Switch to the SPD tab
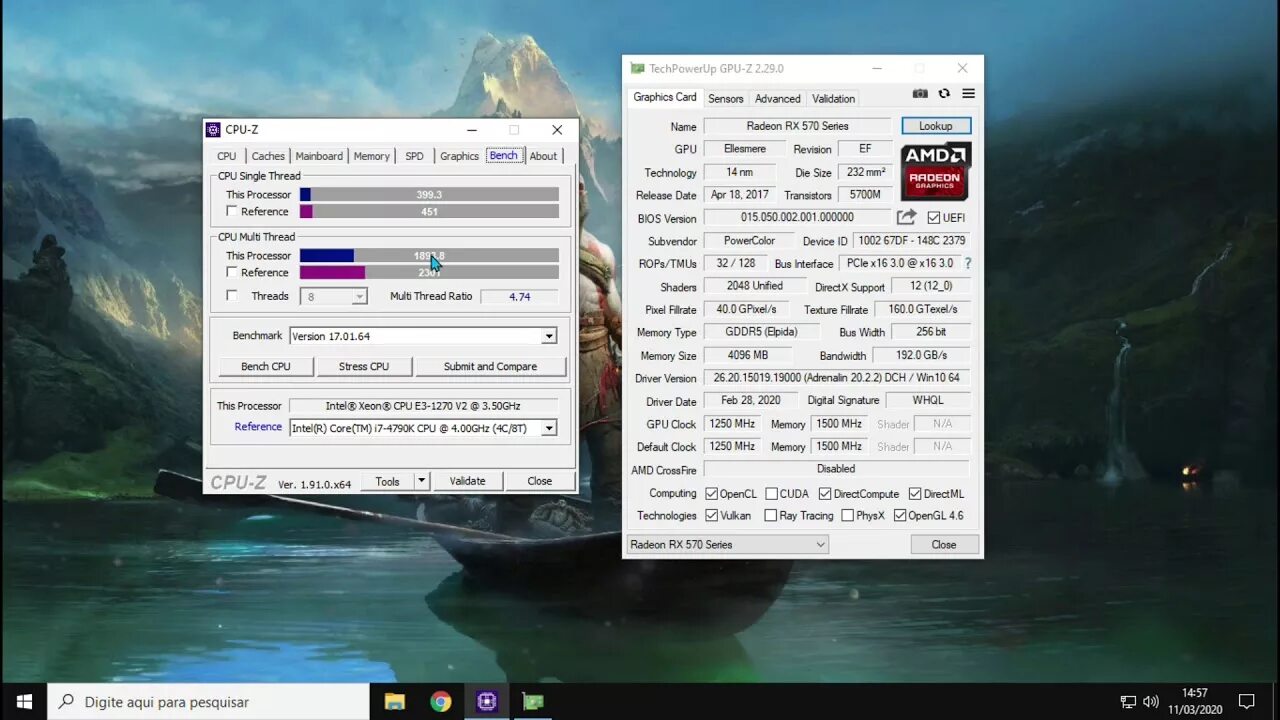1280x720 pixels. click(414, 156)
